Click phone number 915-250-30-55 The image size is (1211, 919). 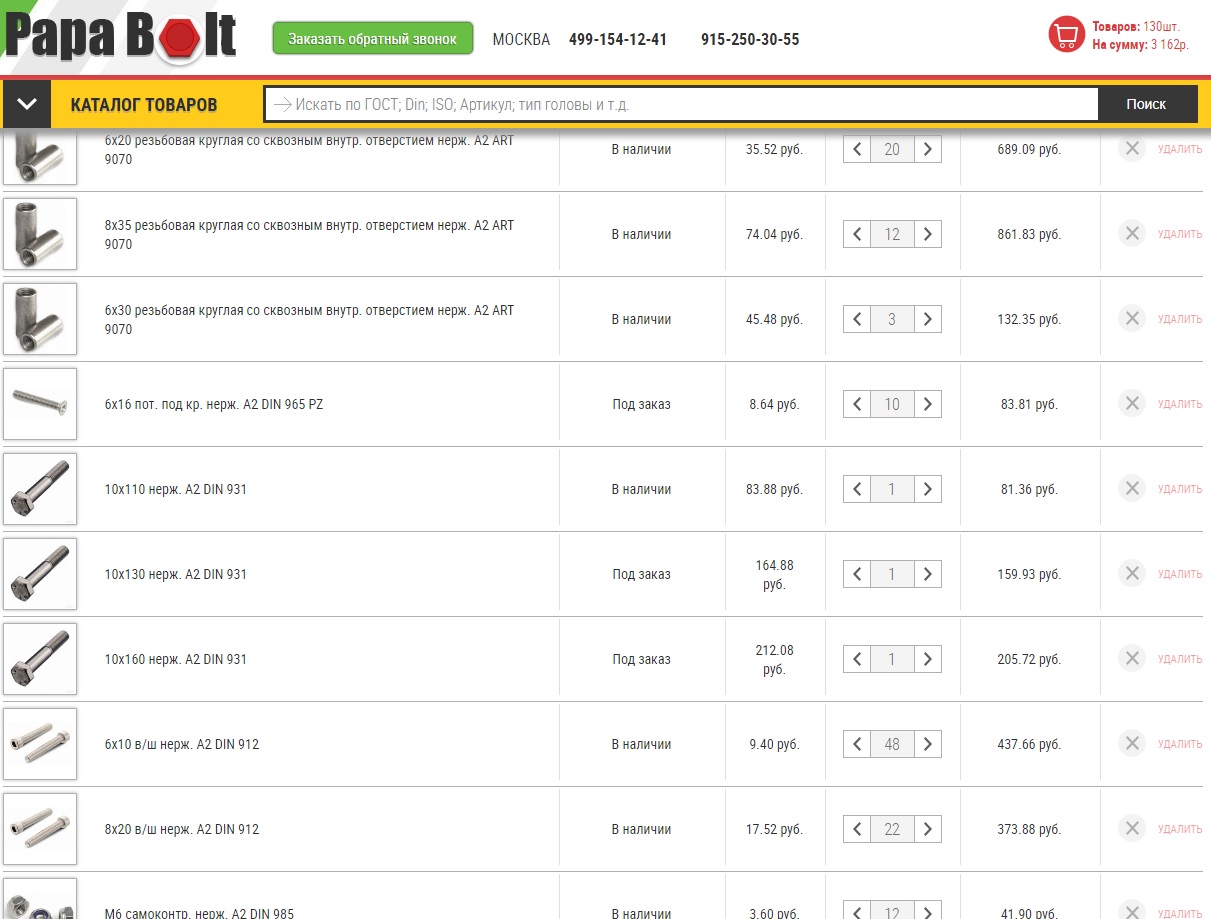750,40
